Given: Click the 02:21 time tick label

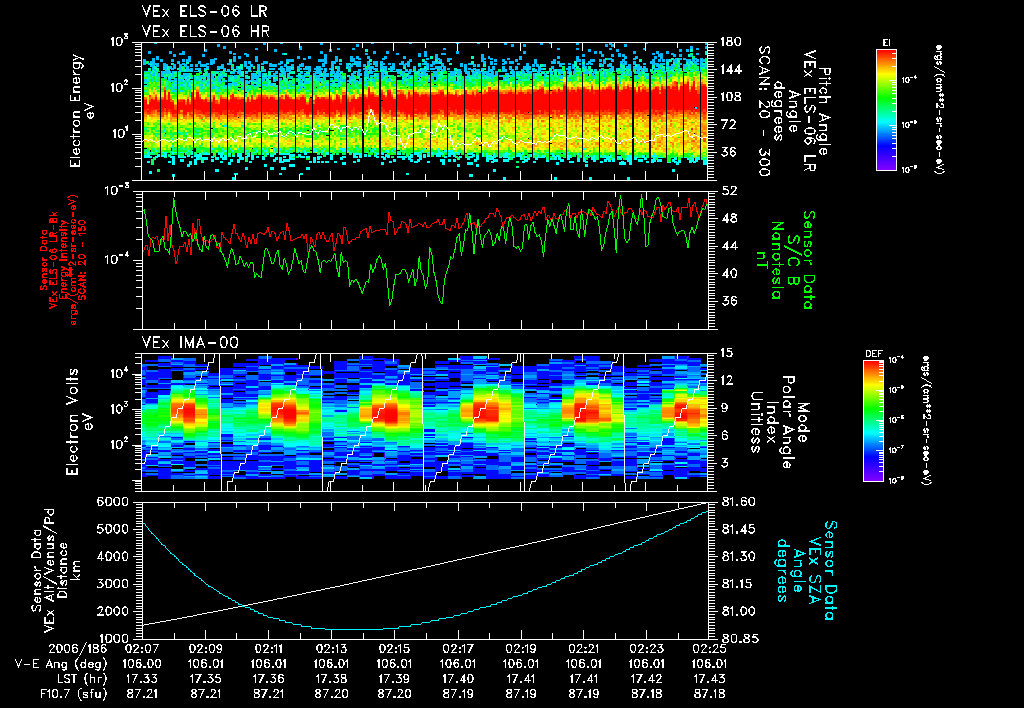Looking at the screenshot, I should click(x=583, y=649).
